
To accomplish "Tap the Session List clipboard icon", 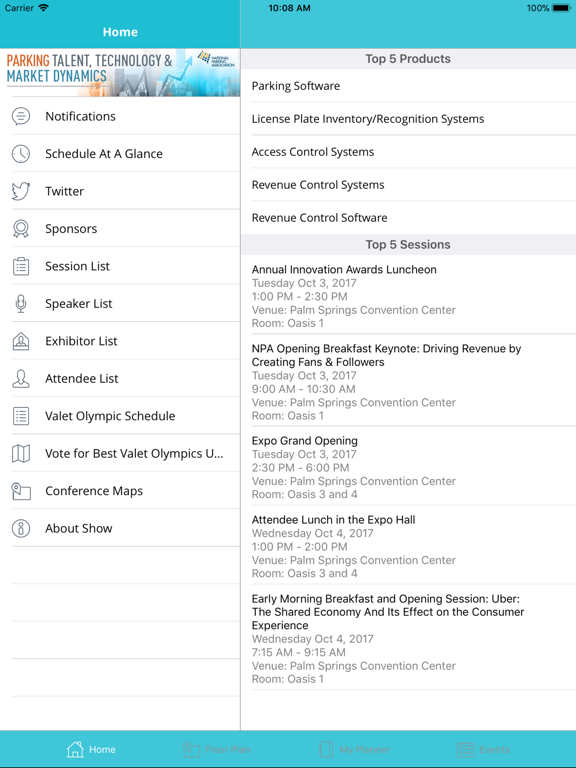I will 21,266.
